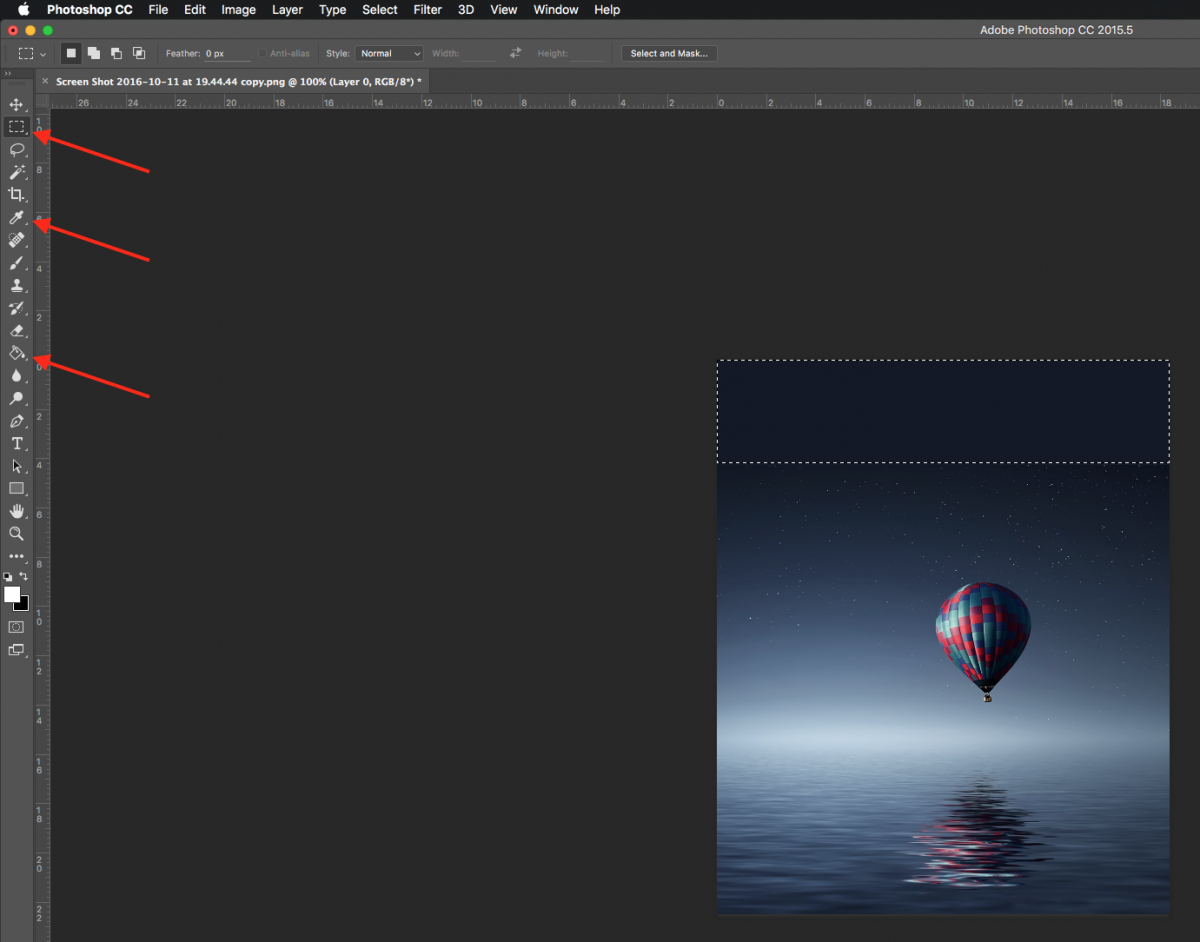Swap foreground and background colors
The width and height of the screenshot is (1200, 942).
[24, 577]
